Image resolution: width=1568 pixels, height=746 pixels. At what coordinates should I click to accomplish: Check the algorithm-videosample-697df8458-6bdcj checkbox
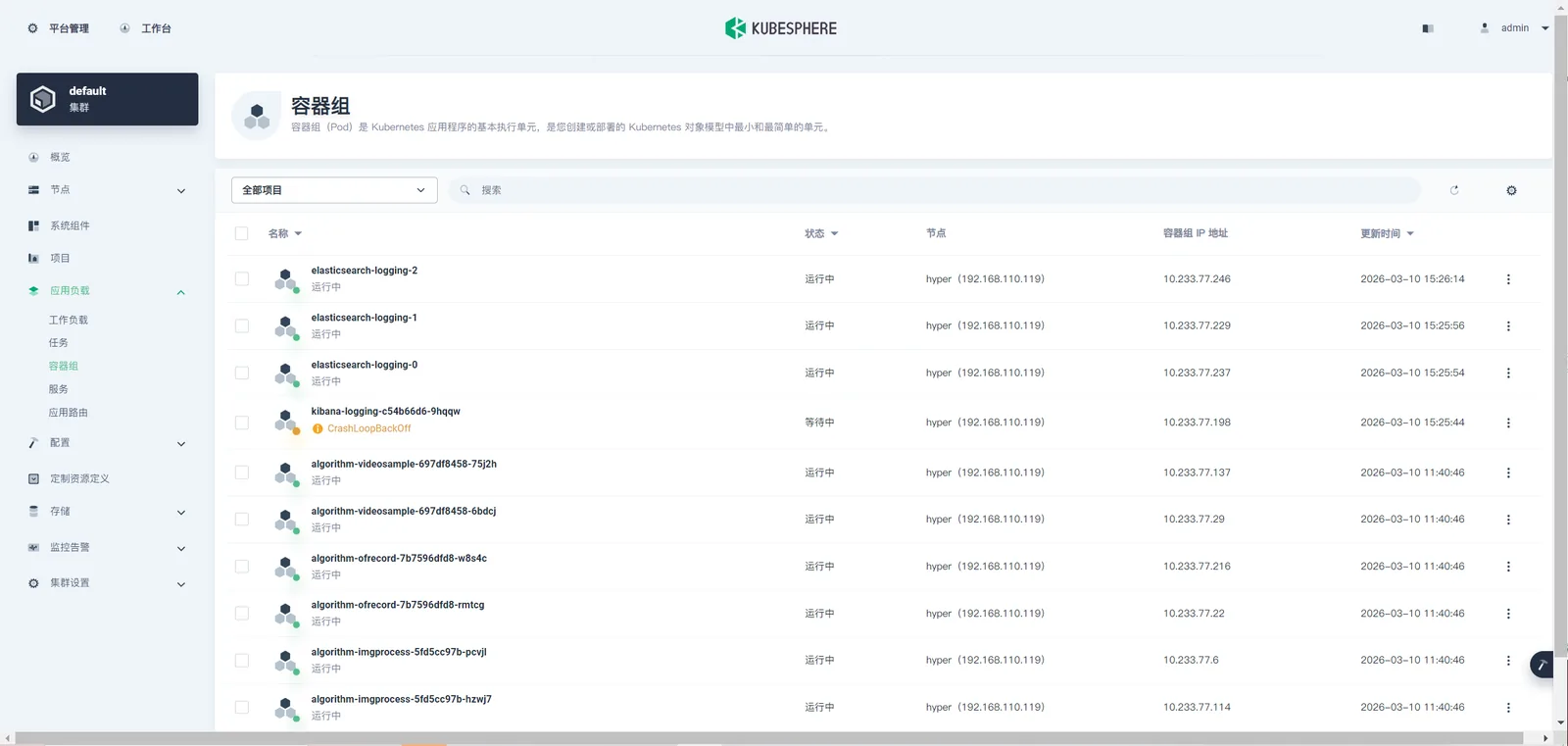pyautogui.click(x=242, y=520)
